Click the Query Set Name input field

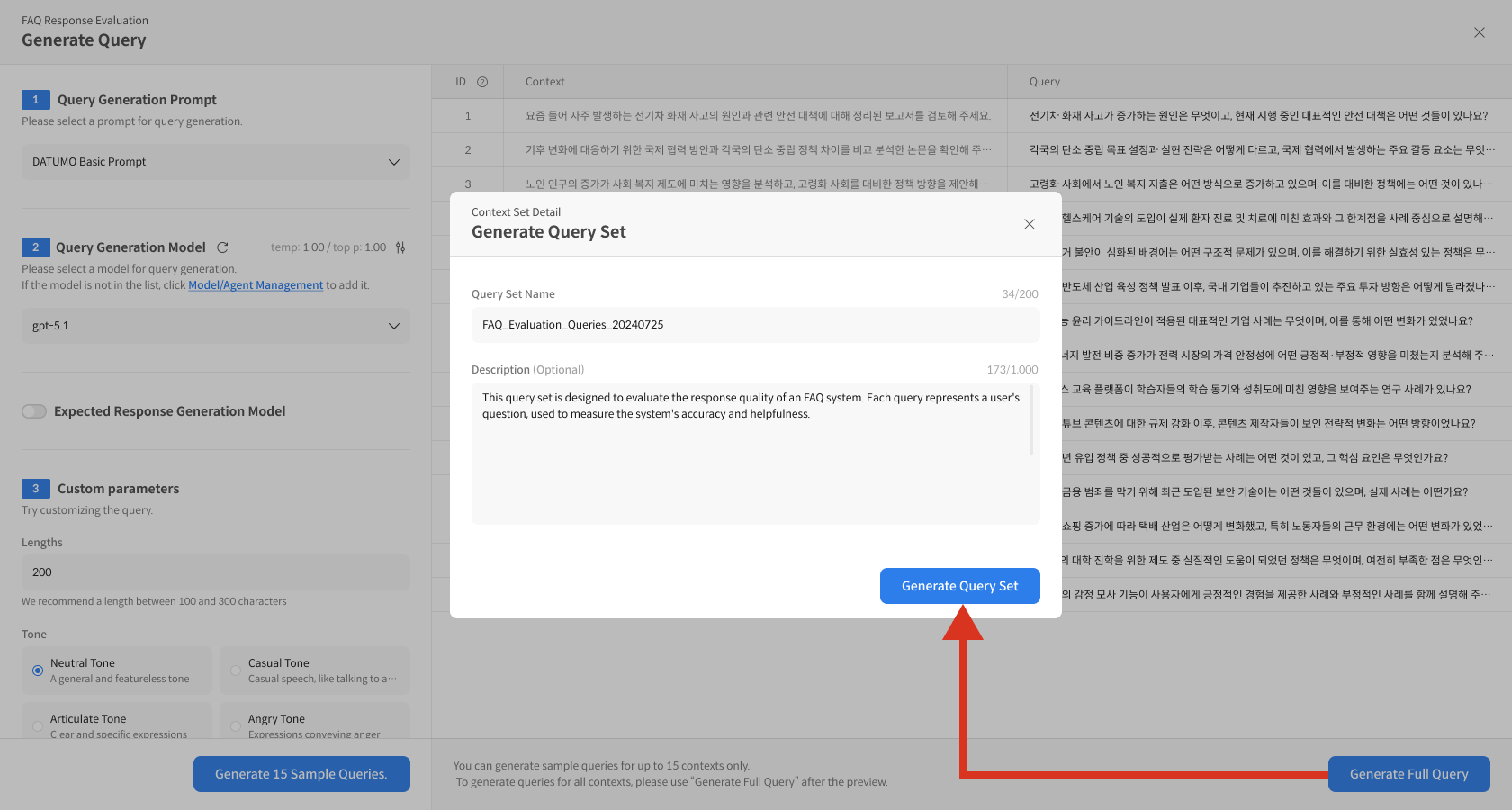coord(755,325)
